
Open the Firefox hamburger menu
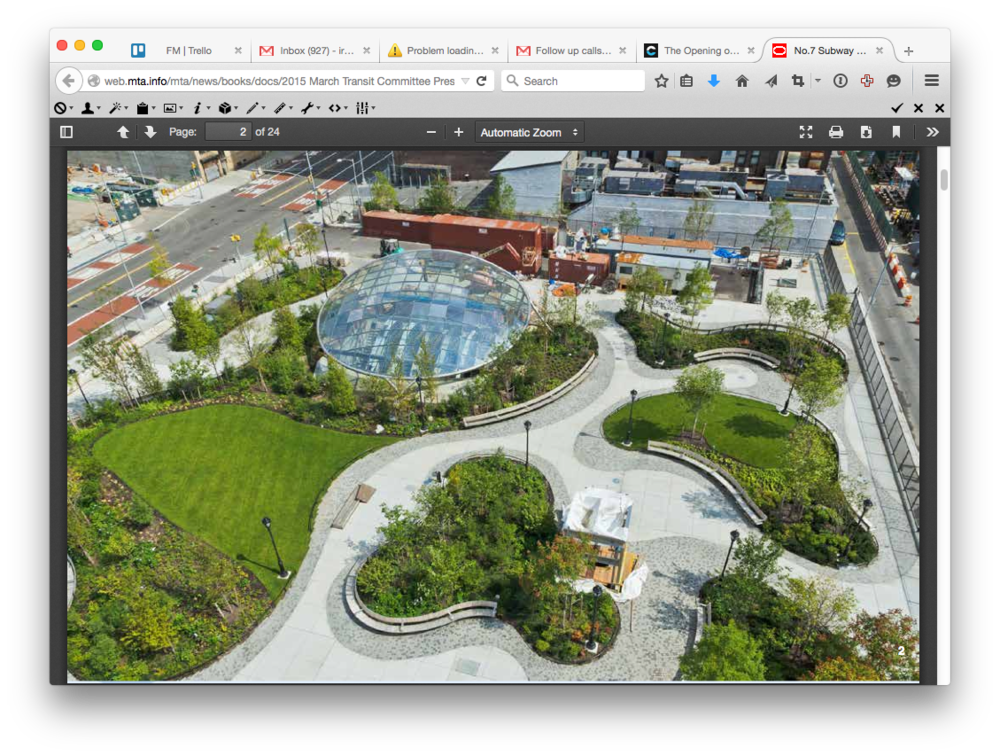click(x=932, y=81)
